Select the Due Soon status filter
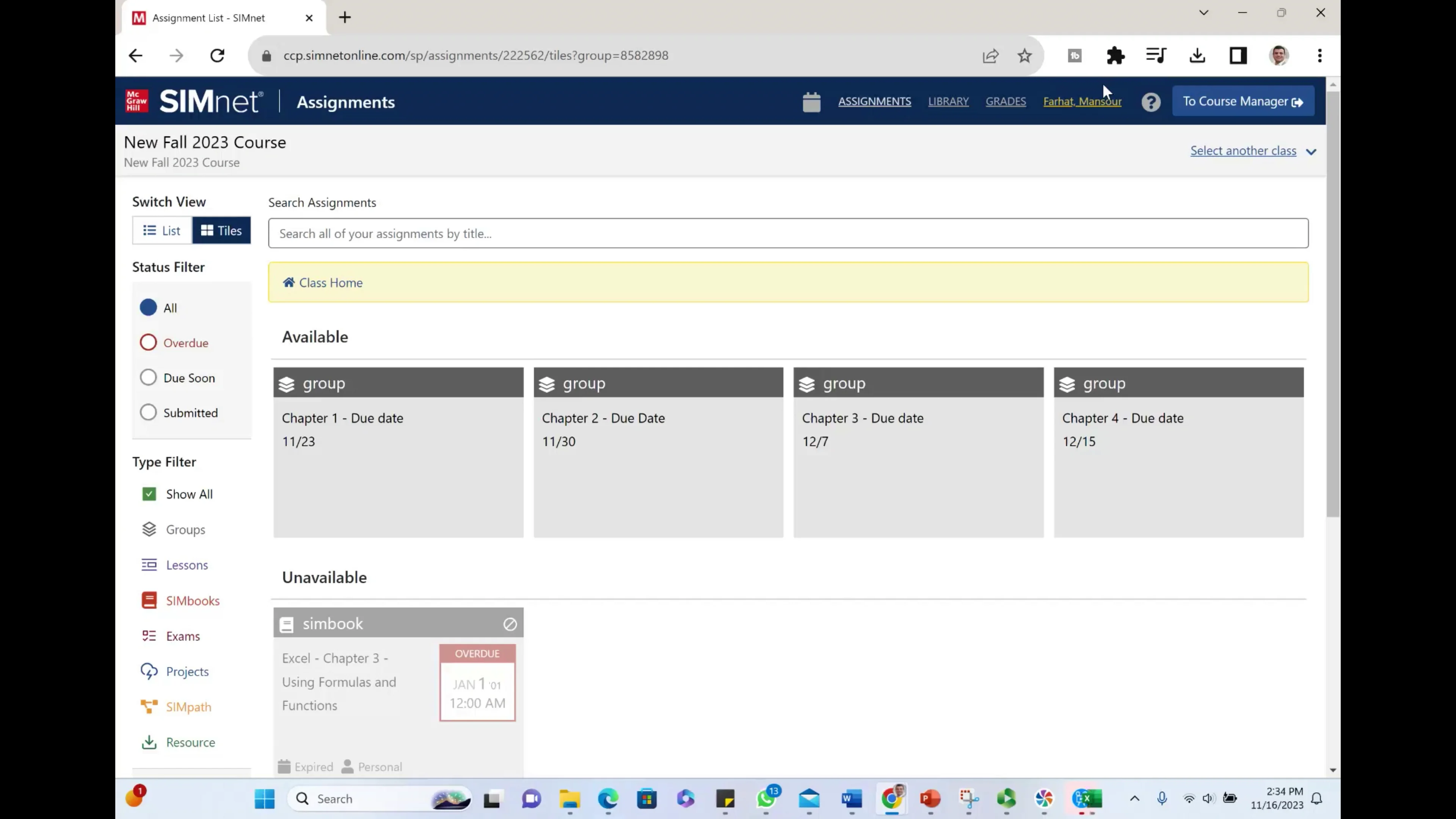Image resolution: width=1456 pixels, height=819 pixels. (x=148, y=378)
